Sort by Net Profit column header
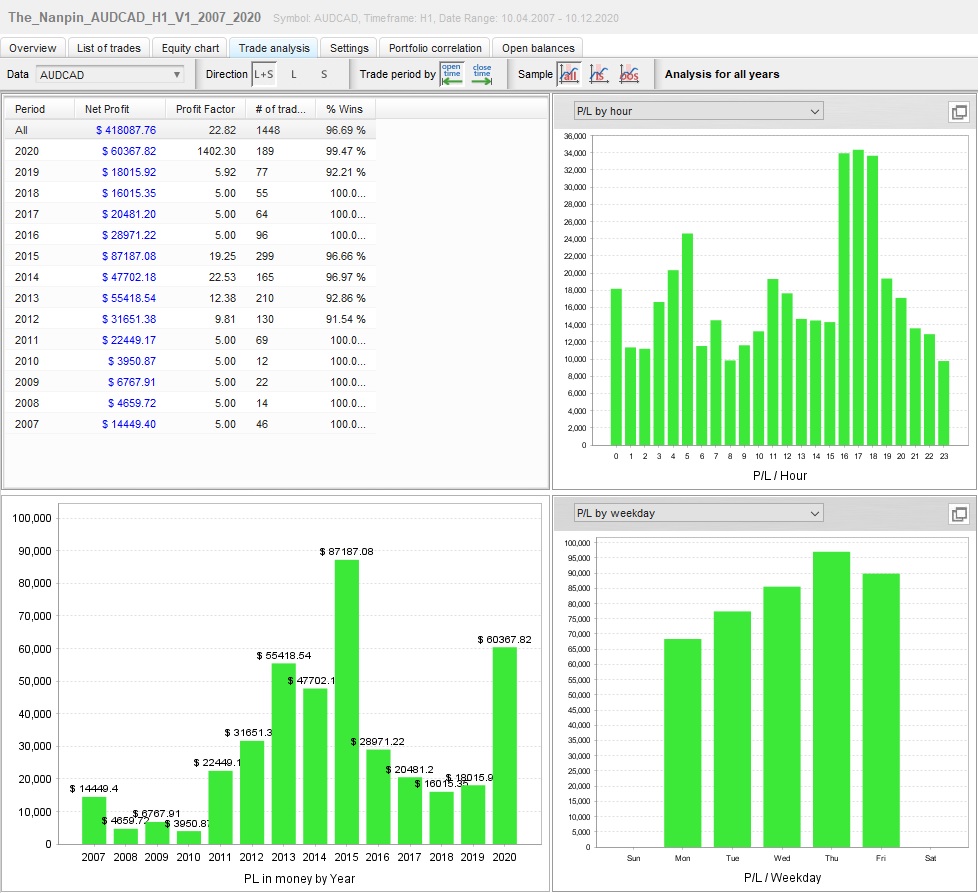Screen dimensions: 978x893 coord(107,109)
